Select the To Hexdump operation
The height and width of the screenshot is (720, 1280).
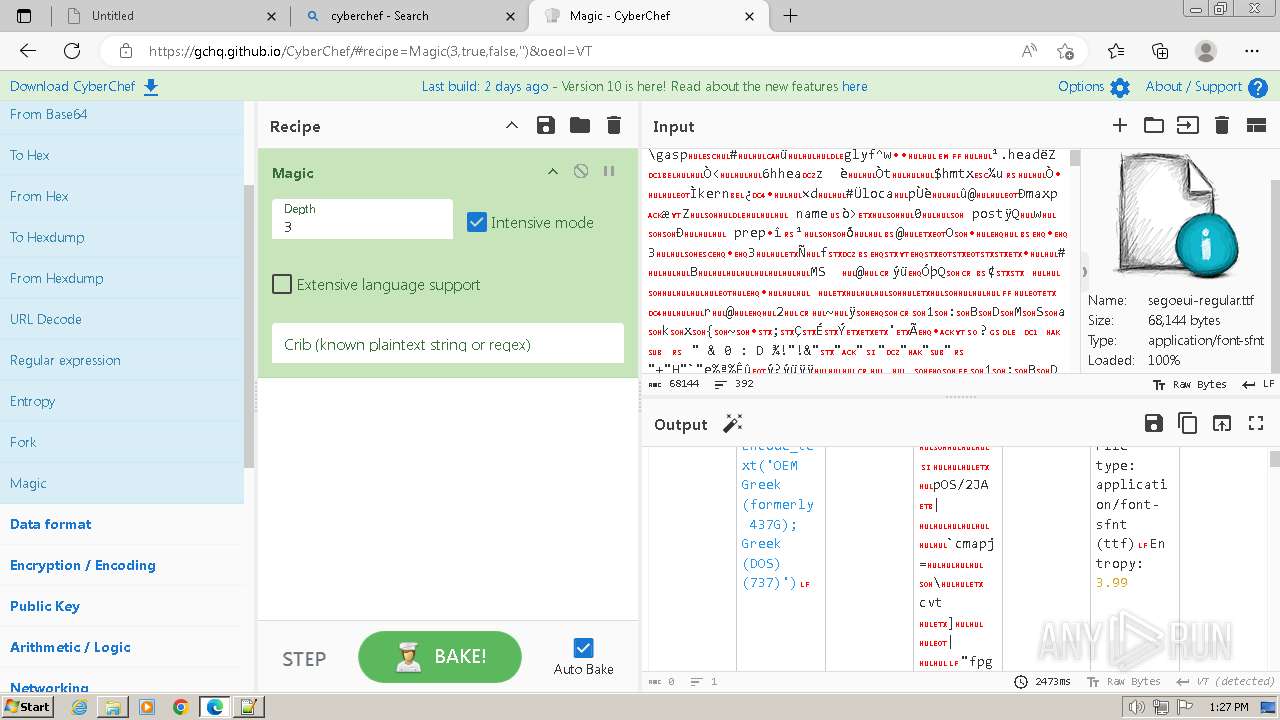(122, 237)
